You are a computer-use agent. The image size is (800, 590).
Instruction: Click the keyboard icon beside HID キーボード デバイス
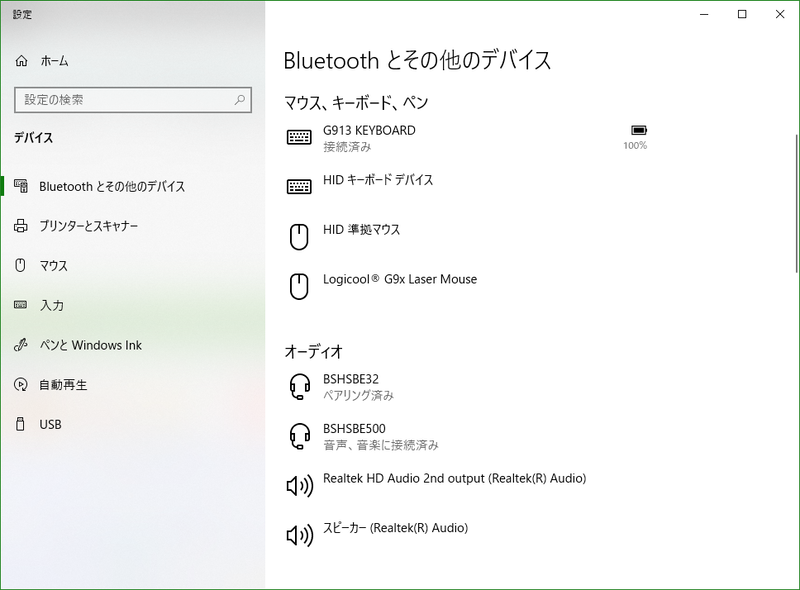click(297, 183)
